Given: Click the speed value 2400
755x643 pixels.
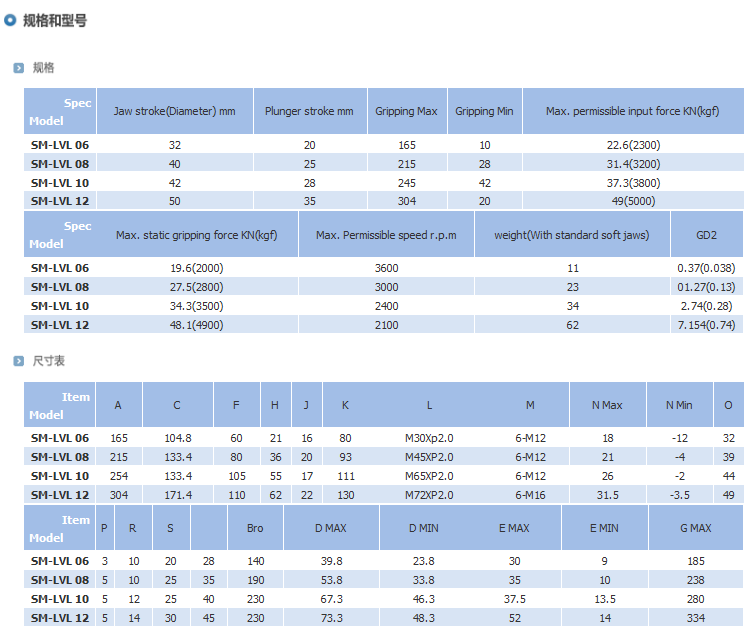Looking at the screenshot, I should [387, 306].
